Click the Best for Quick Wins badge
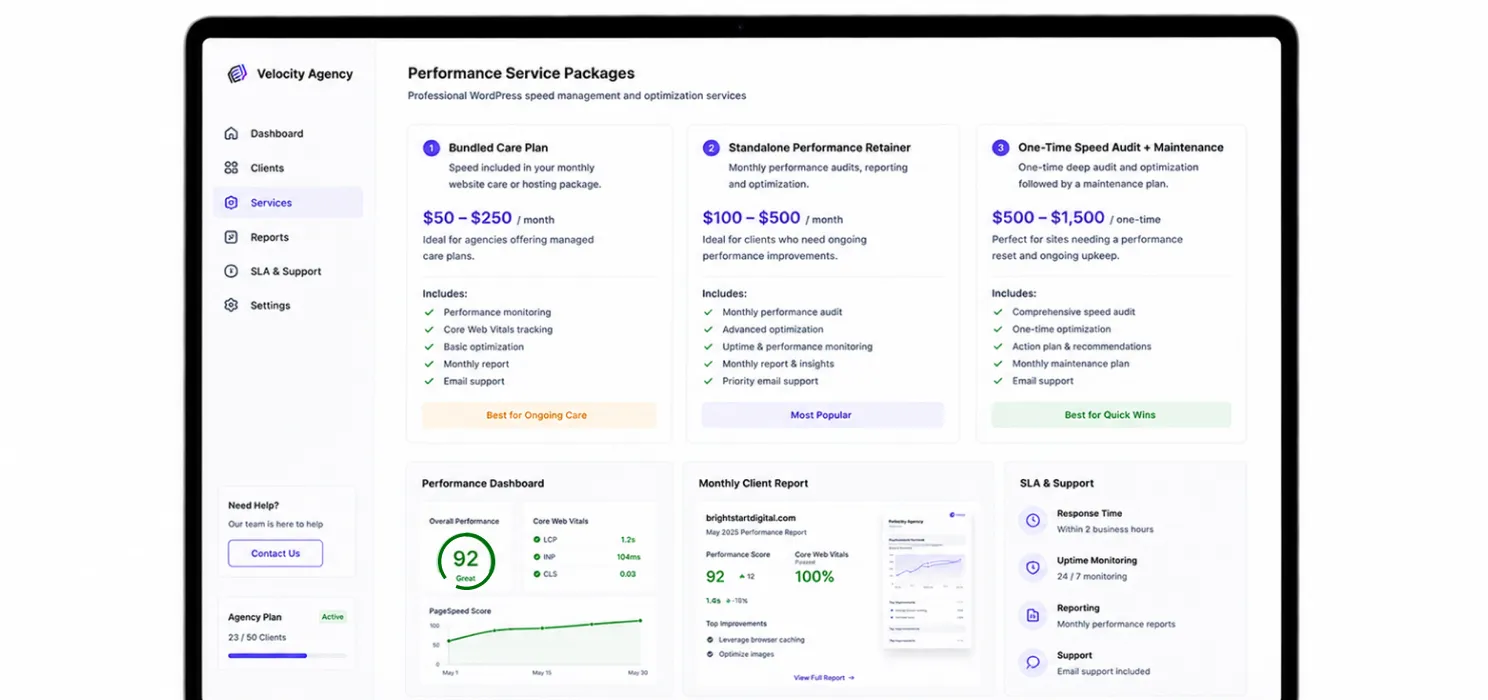This screenshot has height=700, width=1488. click(x=1111, y=415)
